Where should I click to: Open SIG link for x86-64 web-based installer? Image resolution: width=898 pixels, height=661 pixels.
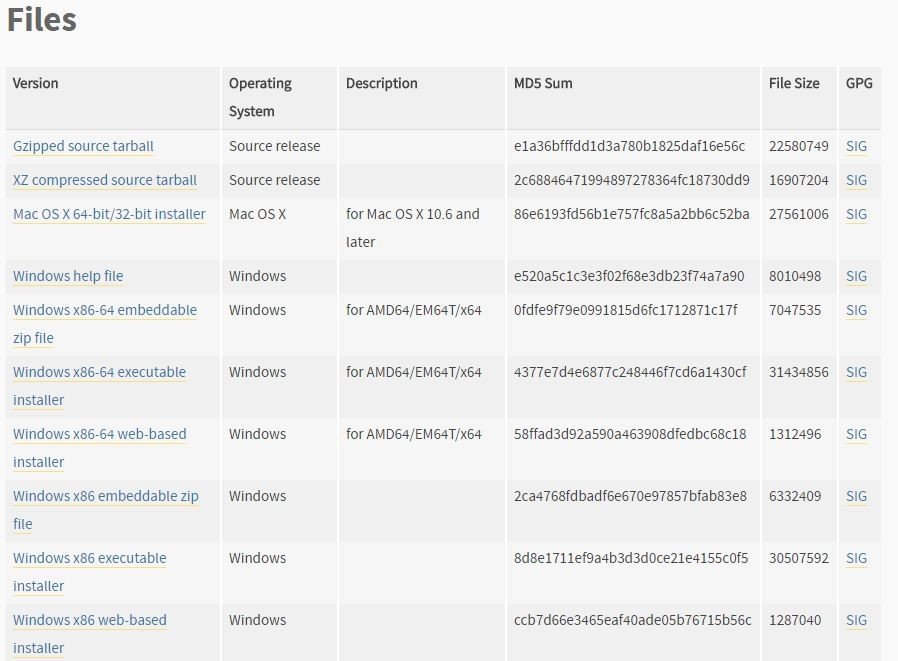pos(856,434)
